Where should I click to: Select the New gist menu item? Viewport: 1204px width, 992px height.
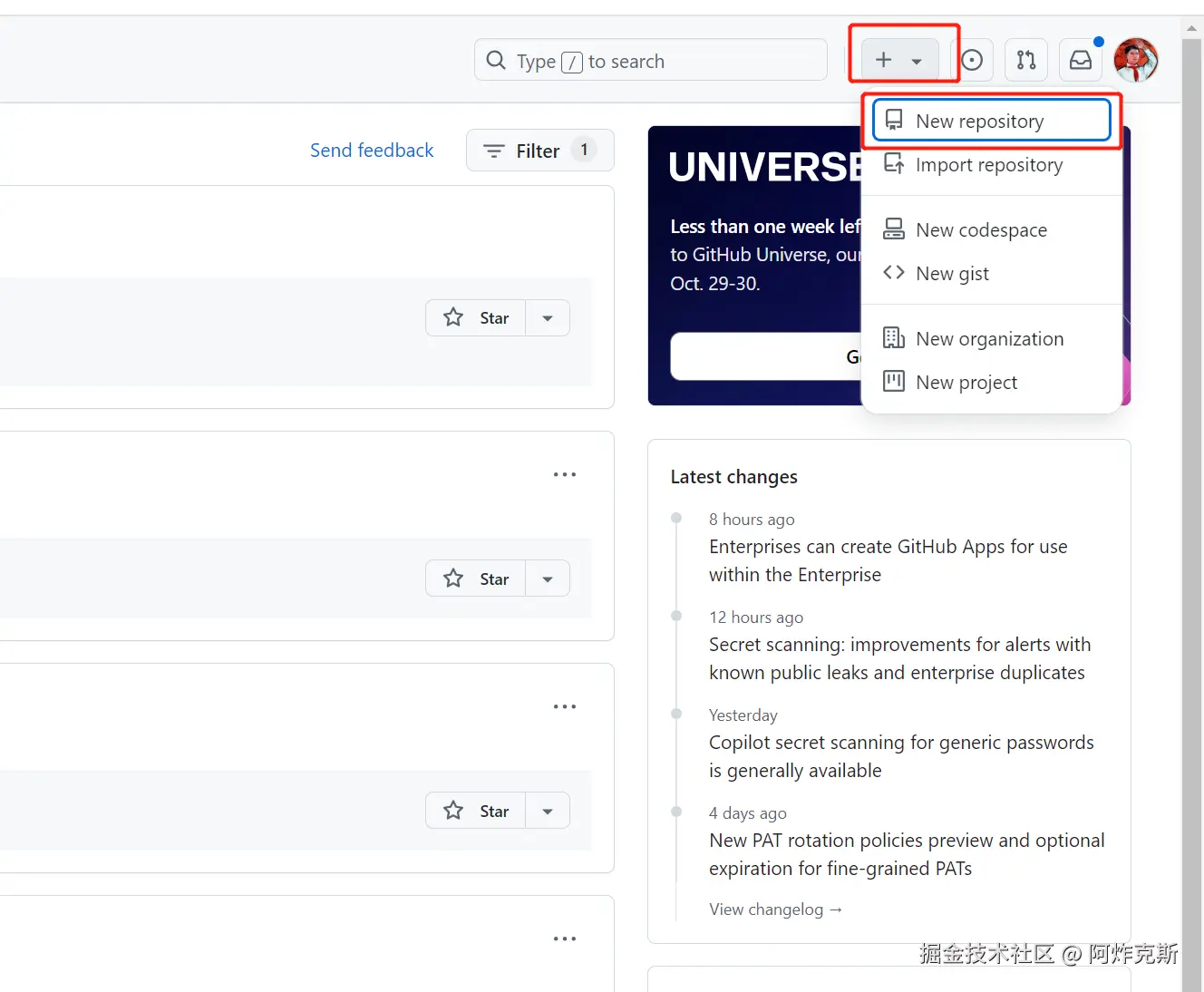point(992,273)
